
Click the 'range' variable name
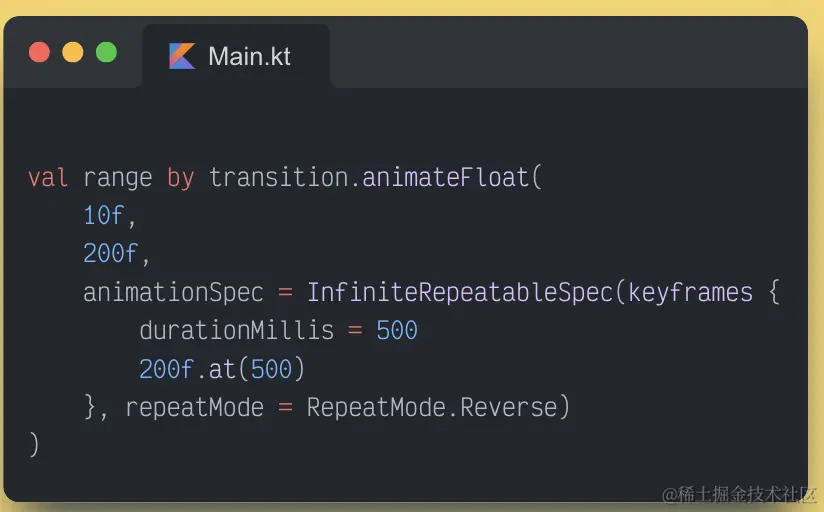117,178
